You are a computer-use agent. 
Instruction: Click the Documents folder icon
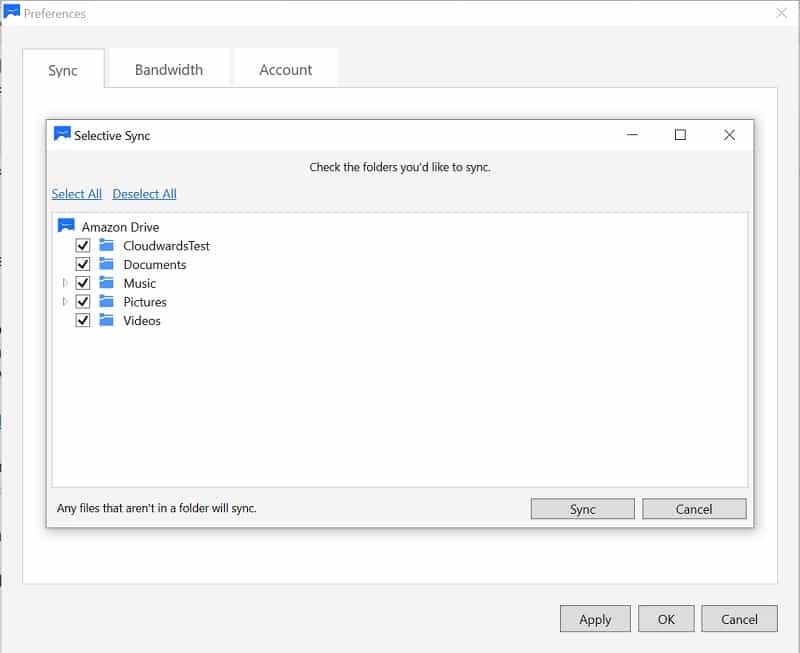click(x=106, y=264)
